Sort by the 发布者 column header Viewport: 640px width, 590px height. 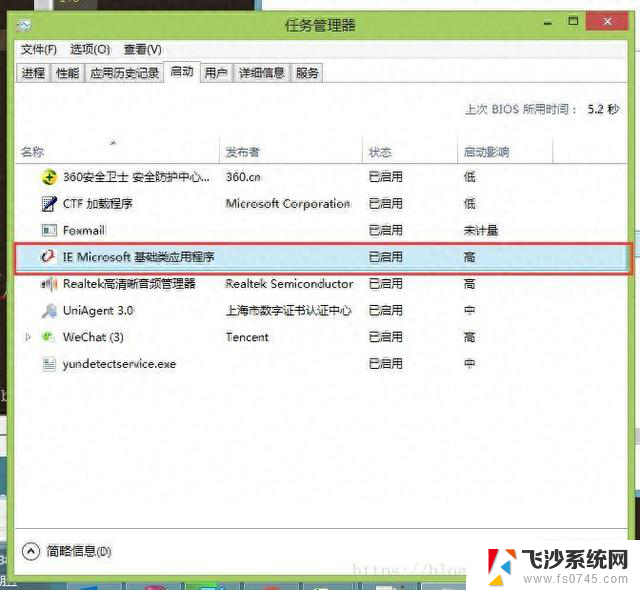click(x=291, y=152)
